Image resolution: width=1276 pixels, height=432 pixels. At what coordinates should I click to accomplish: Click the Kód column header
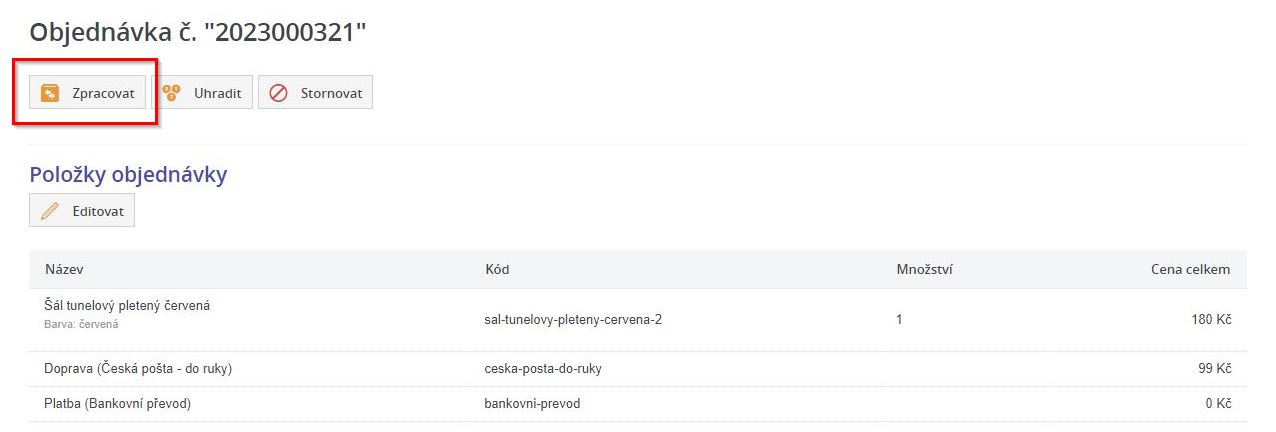click(x=497, y=270)
